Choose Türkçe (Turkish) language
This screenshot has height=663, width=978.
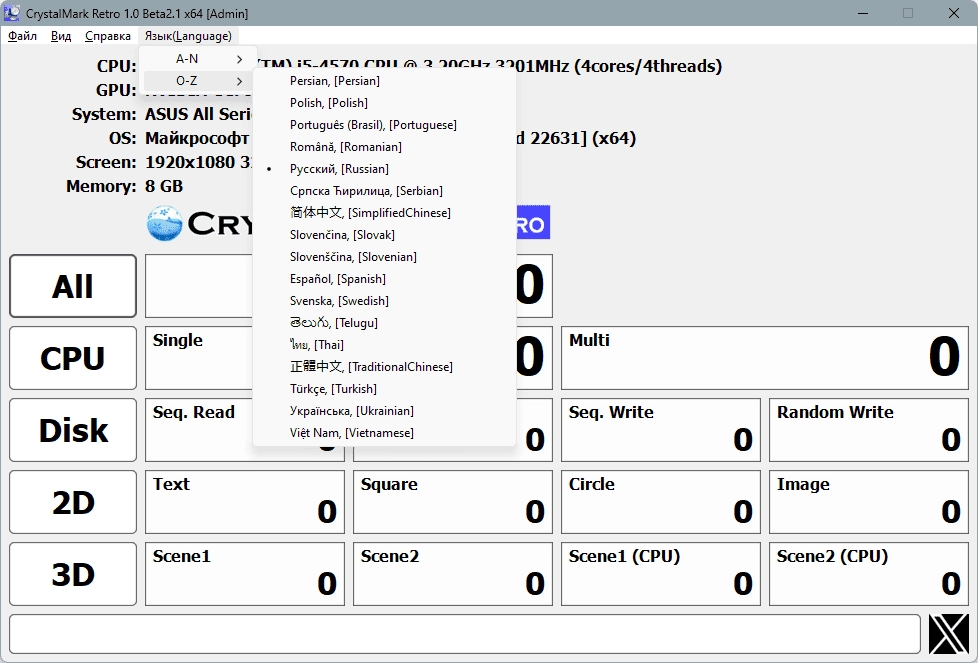384,389
